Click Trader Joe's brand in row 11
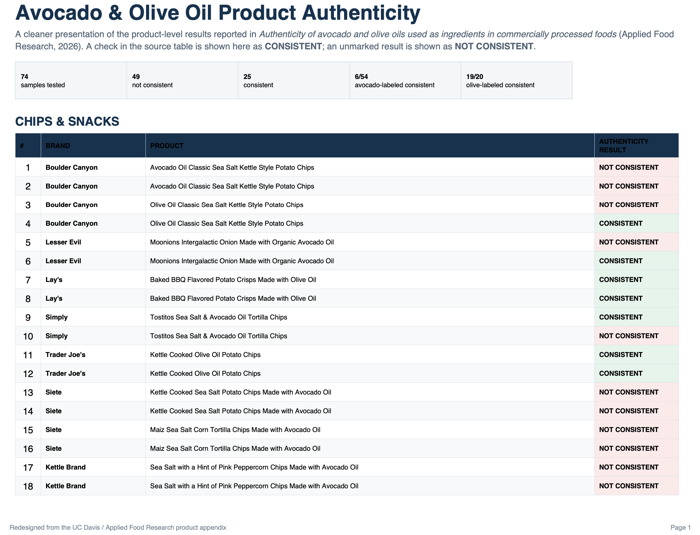Screen dimensions: 700x535 point(65,355)
